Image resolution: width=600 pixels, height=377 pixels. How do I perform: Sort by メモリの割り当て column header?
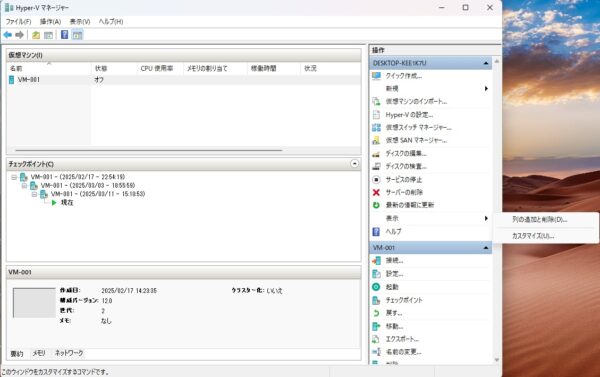(x=215, y=69)
